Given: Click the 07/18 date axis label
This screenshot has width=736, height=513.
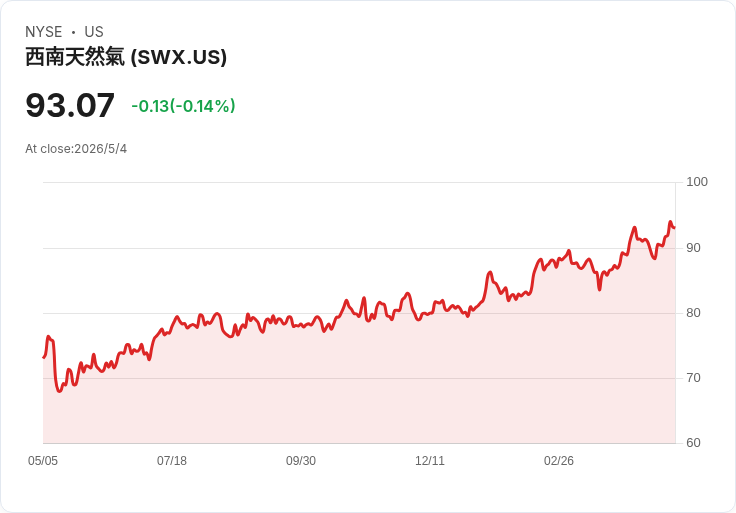Looking at the screenshot, I should point(172,461).
